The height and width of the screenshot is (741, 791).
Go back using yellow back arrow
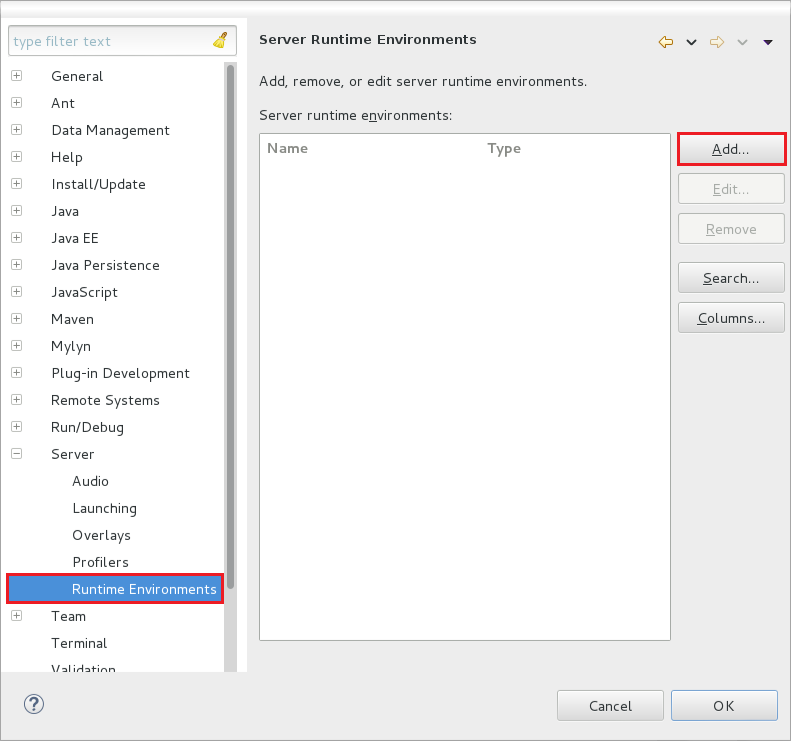click(666, 42)
